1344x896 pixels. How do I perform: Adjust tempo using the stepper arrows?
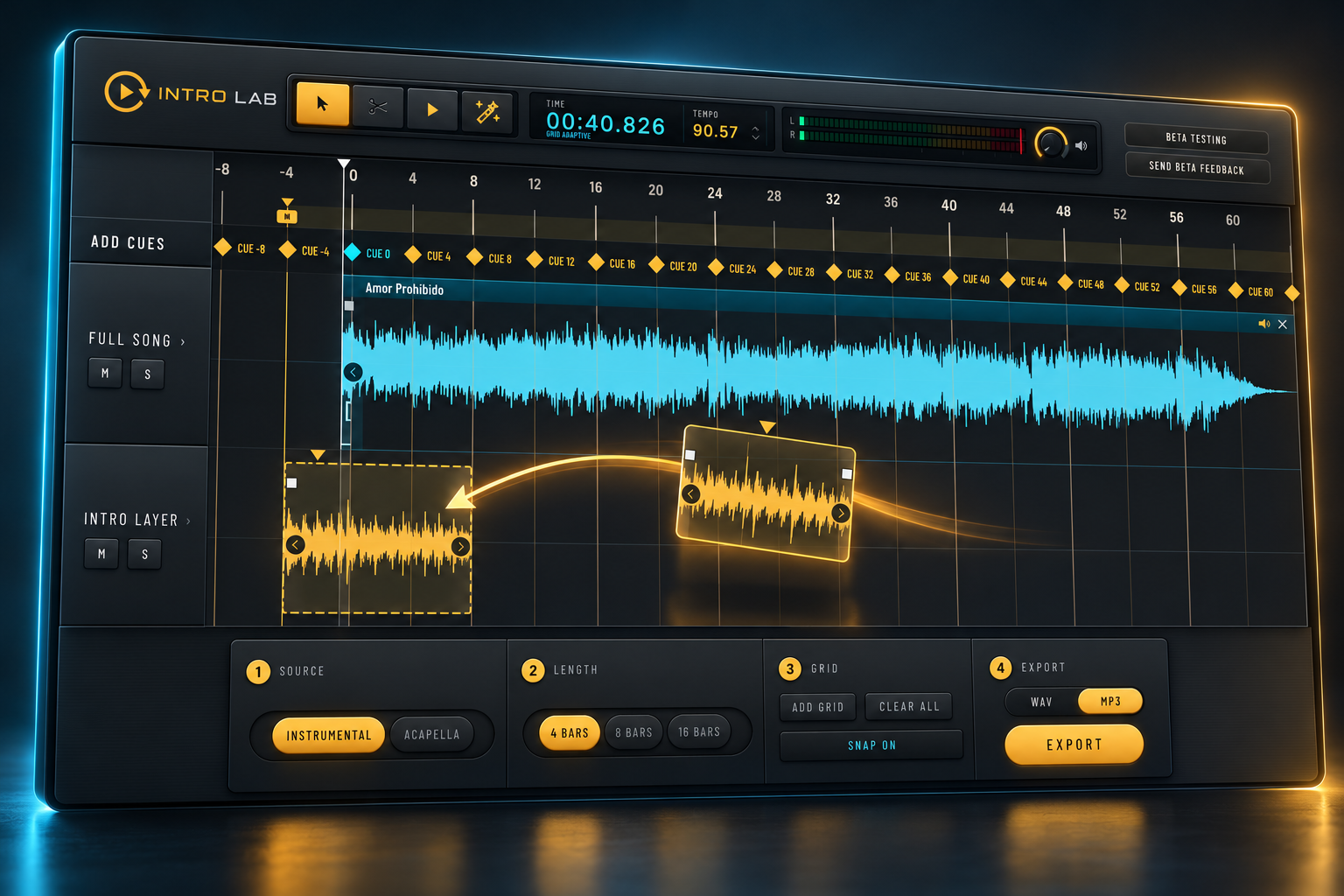[x=755, y=133]
